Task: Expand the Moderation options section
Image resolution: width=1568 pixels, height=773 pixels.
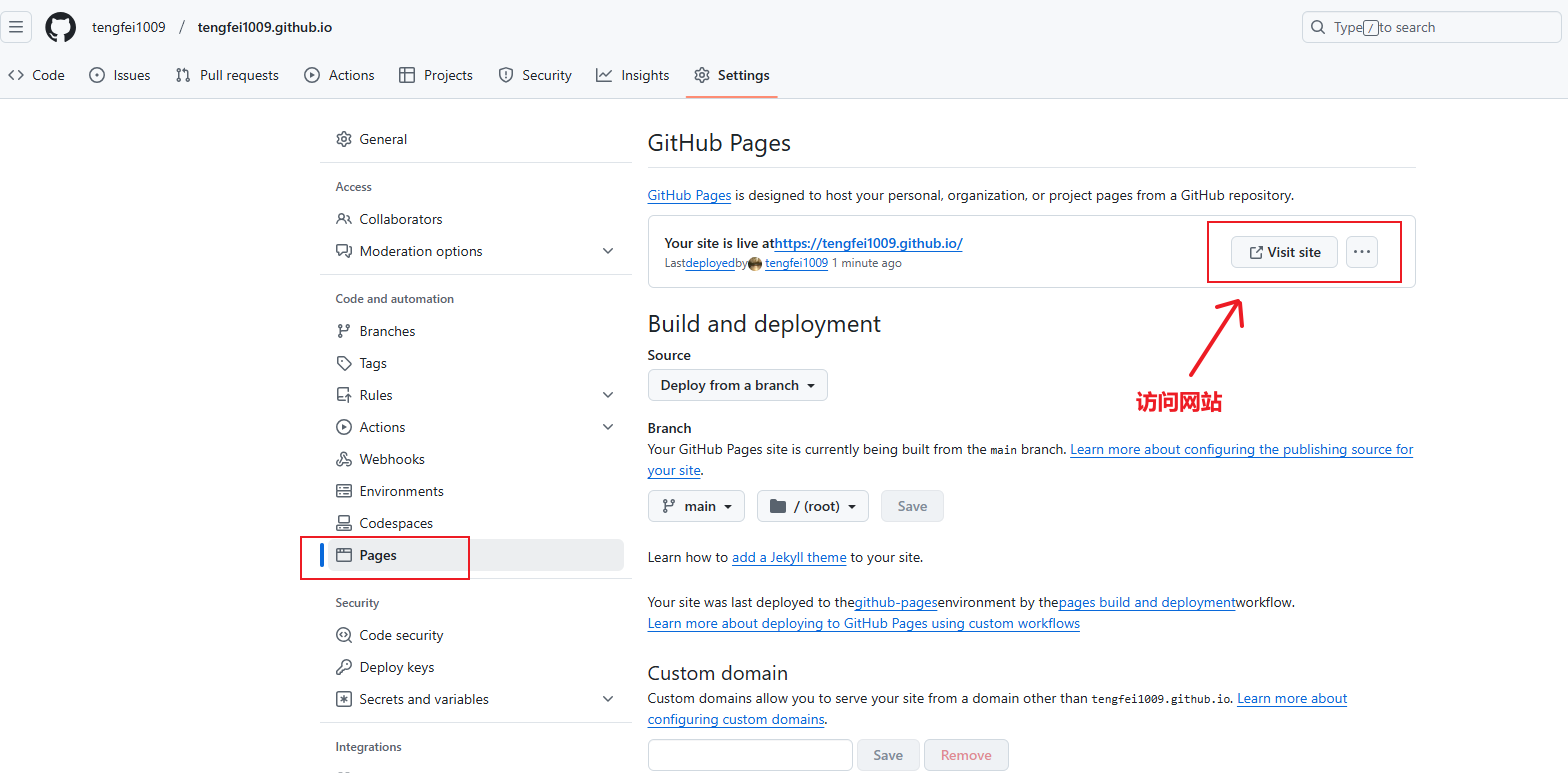Action: coord(608,251)
